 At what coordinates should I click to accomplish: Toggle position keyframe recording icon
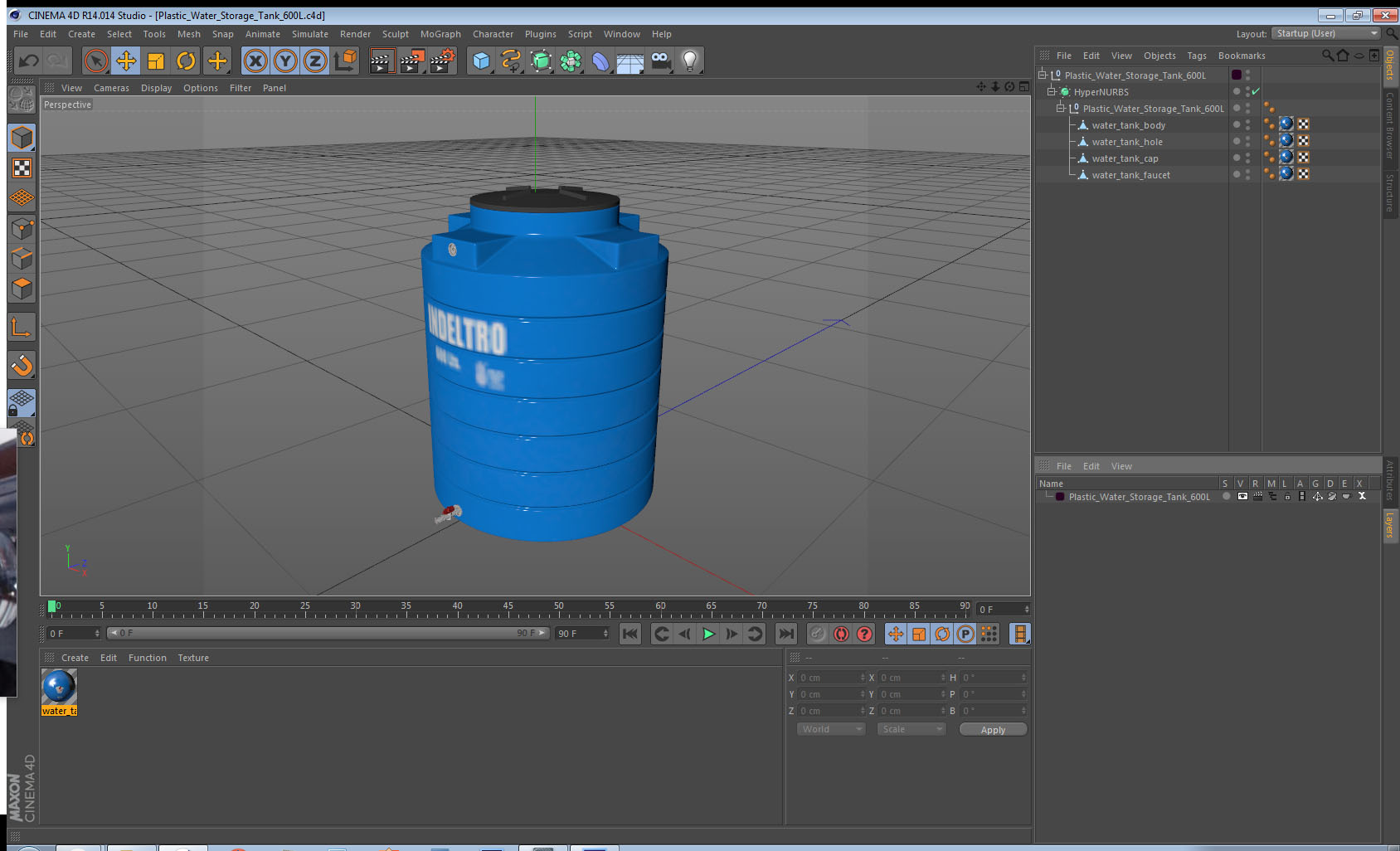(896, 634)
